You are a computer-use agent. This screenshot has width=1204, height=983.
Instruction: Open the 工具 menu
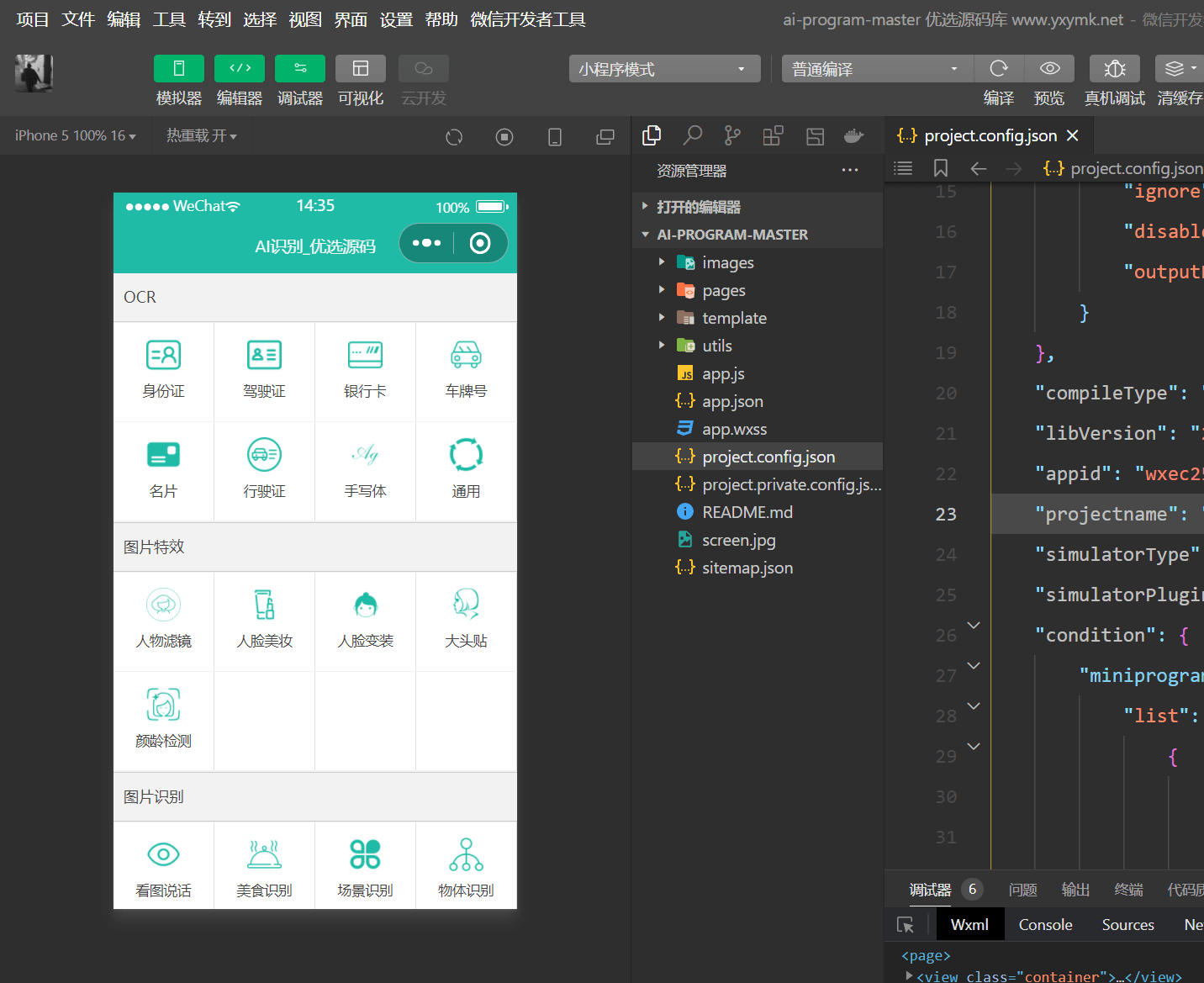[x=169, y=19]
